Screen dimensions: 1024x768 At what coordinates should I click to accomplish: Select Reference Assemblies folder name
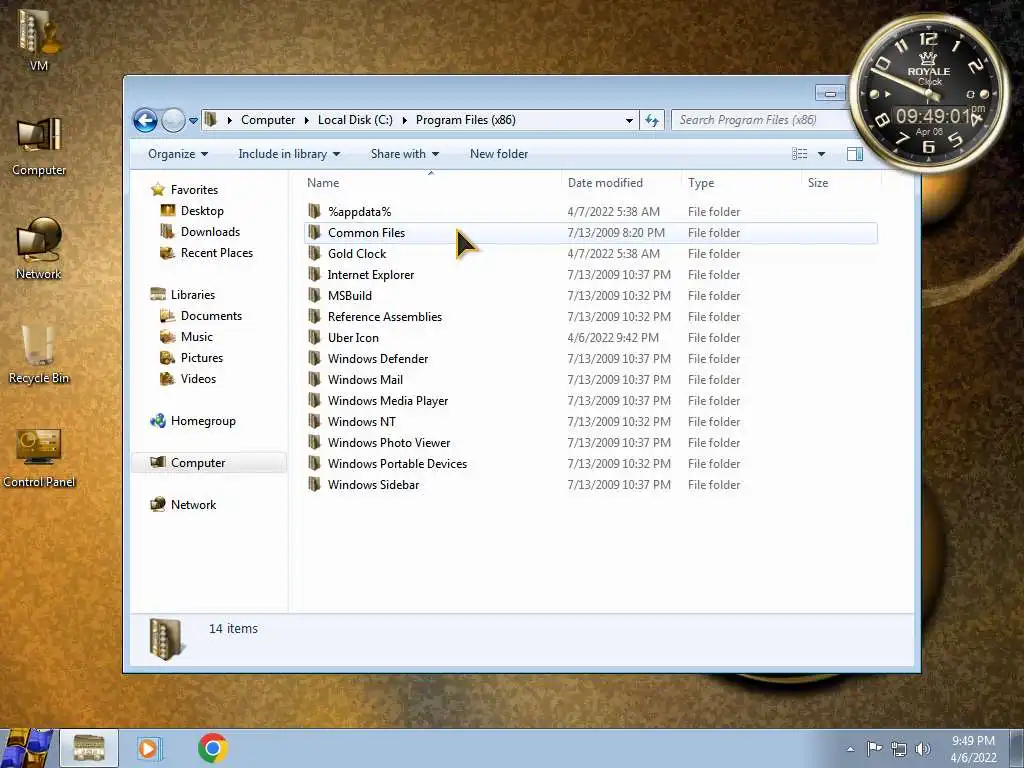coord(385,317)
